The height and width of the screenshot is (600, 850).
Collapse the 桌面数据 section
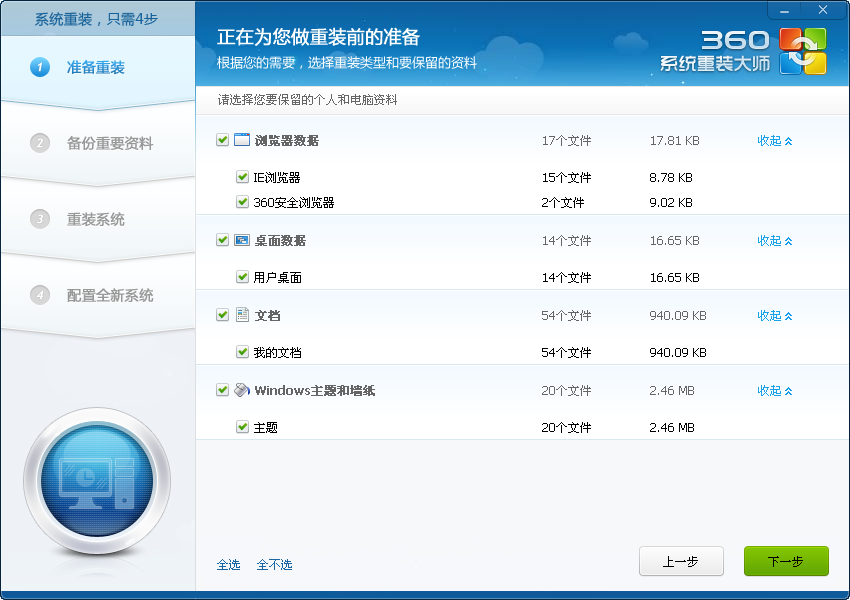click(774, 241)
